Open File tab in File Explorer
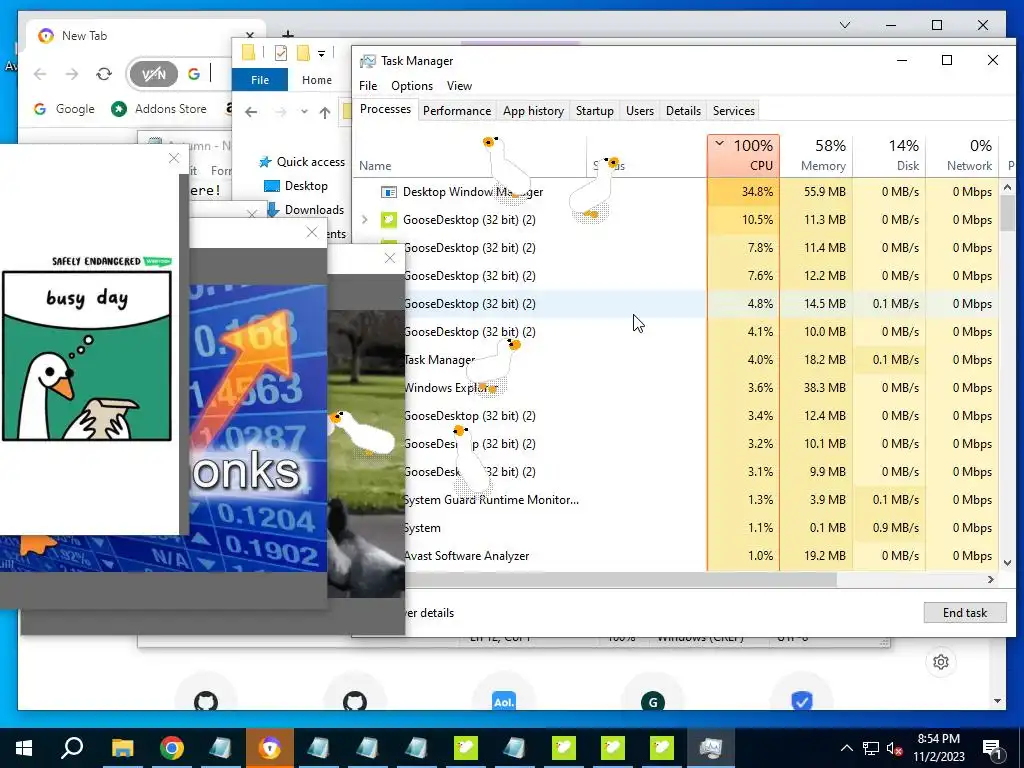Image resolution: width=1024 pixels, height=768 pixels. click(x=260, y=80)
